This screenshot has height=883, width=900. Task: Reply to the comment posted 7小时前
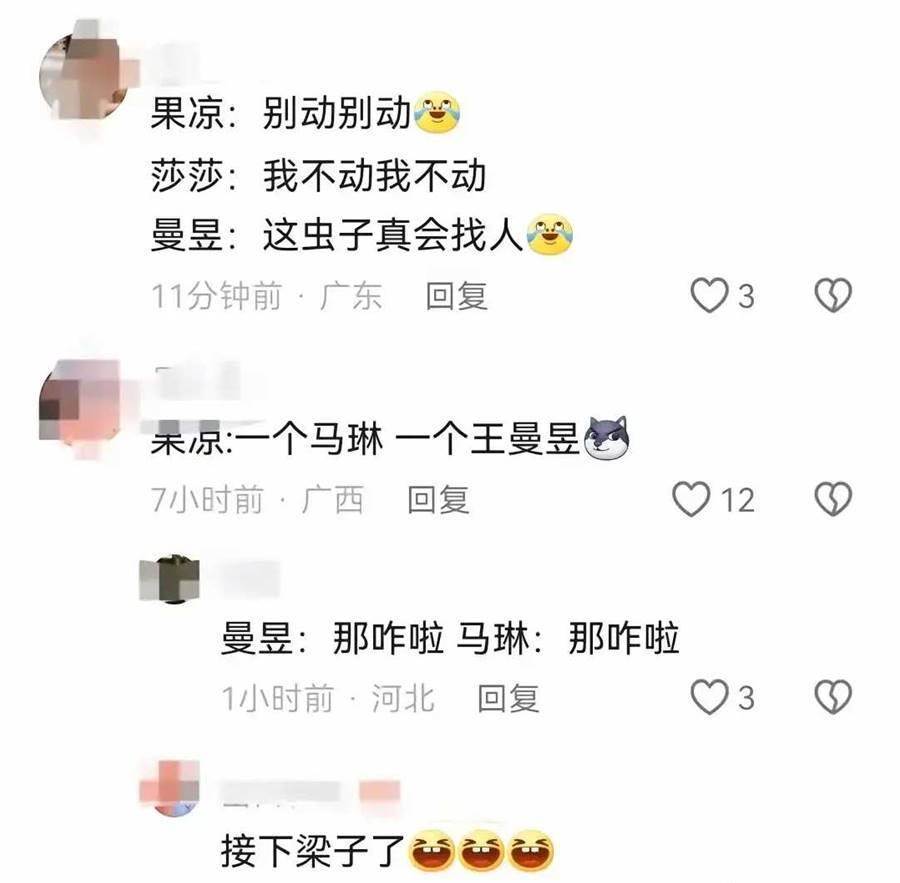point(438,499)
